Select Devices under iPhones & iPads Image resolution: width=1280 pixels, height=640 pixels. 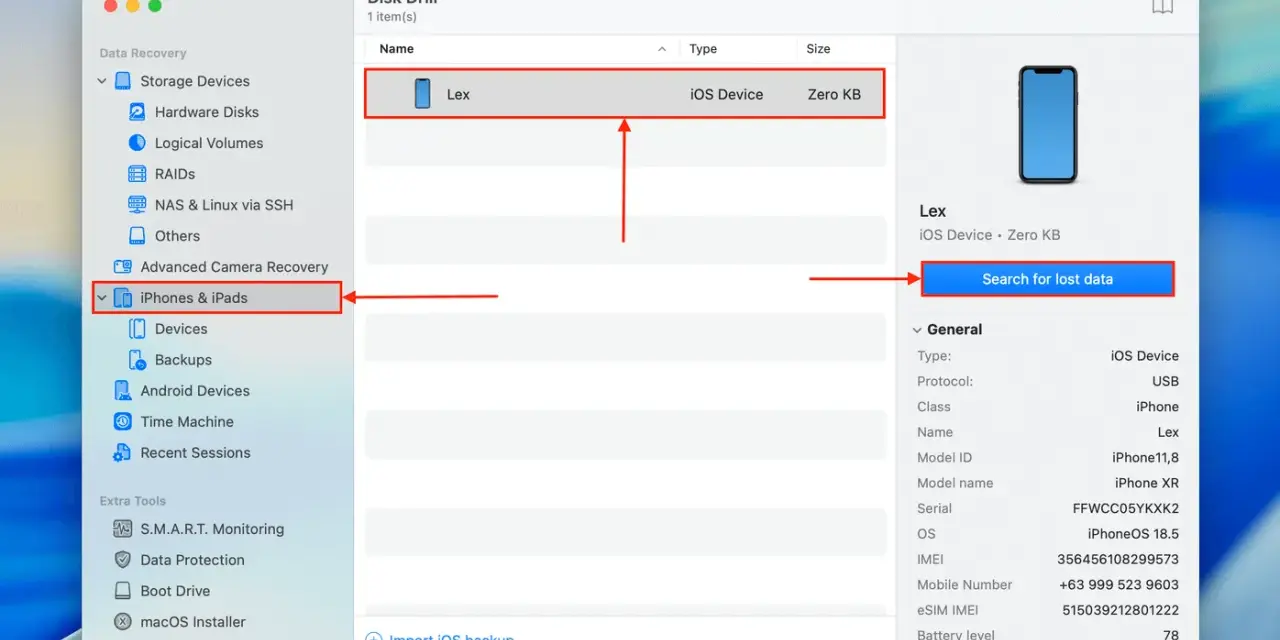[x=181, y=329]
